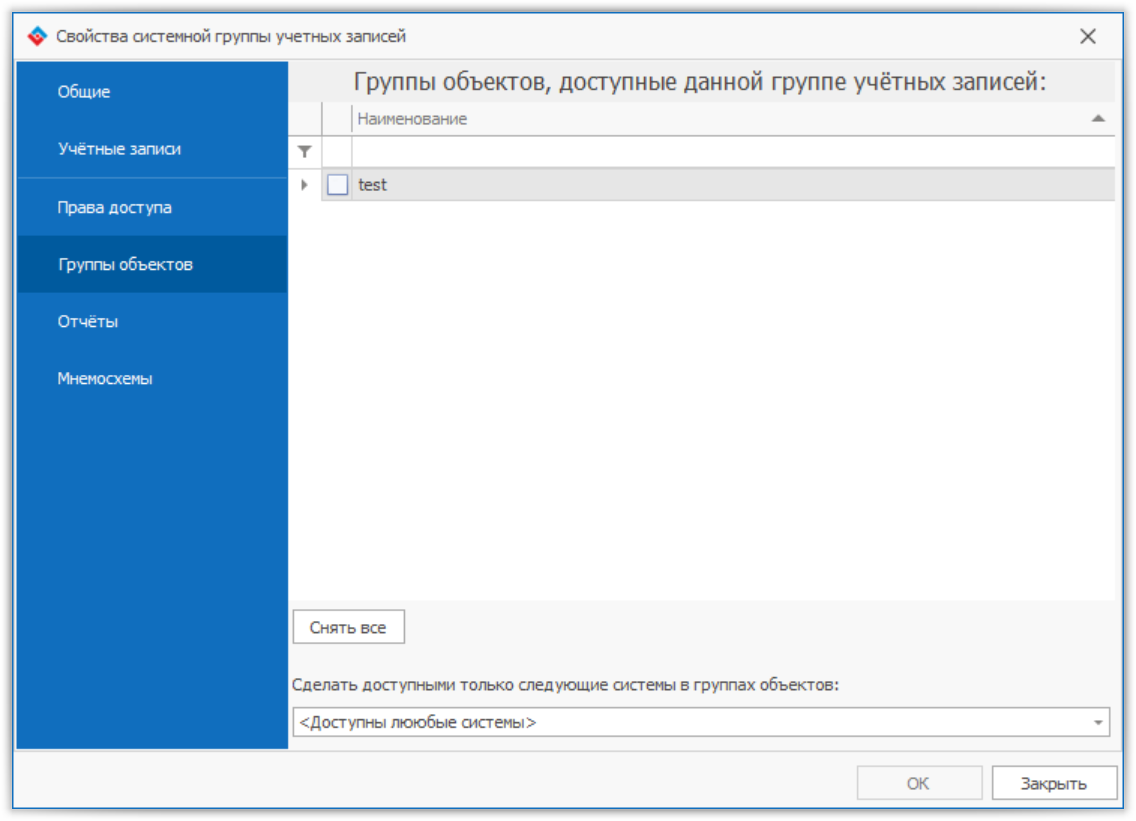Expand the test row arrow
Image resolution: width=1136 pixels, height=821 pixels.
304,185
